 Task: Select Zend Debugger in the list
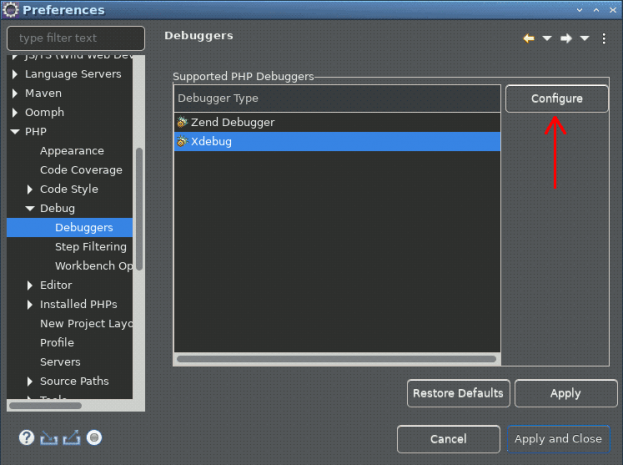pyautogui.click(x=337, y=122)
